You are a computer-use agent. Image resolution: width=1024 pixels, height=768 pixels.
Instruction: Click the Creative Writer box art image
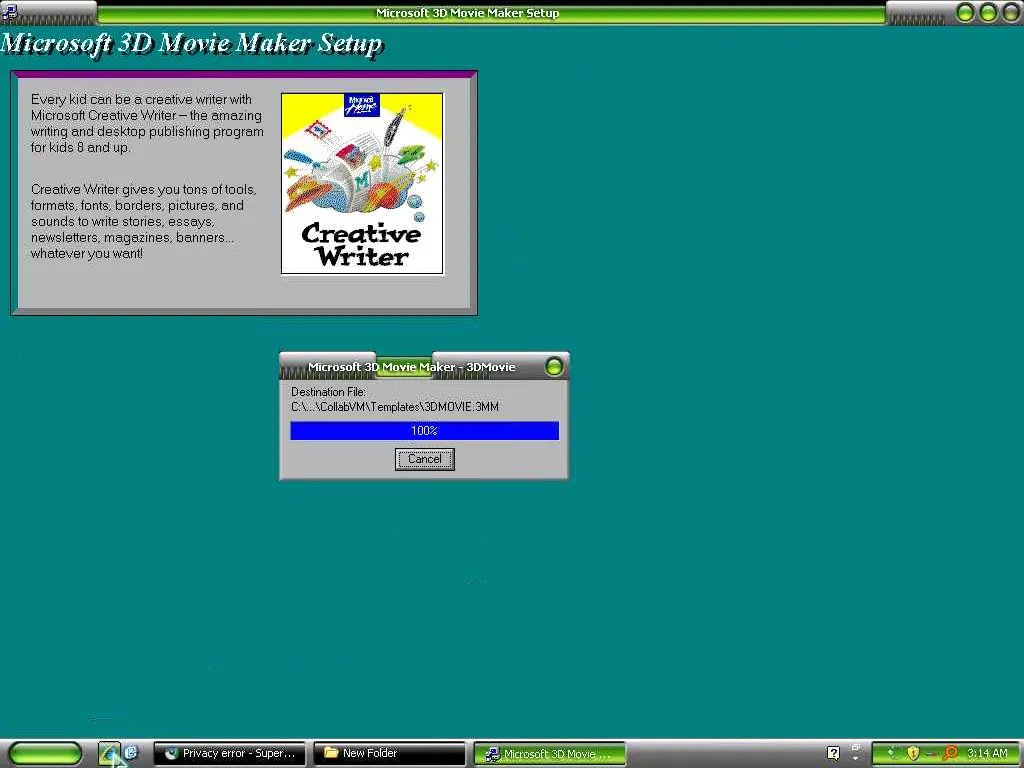pos(362,184)
